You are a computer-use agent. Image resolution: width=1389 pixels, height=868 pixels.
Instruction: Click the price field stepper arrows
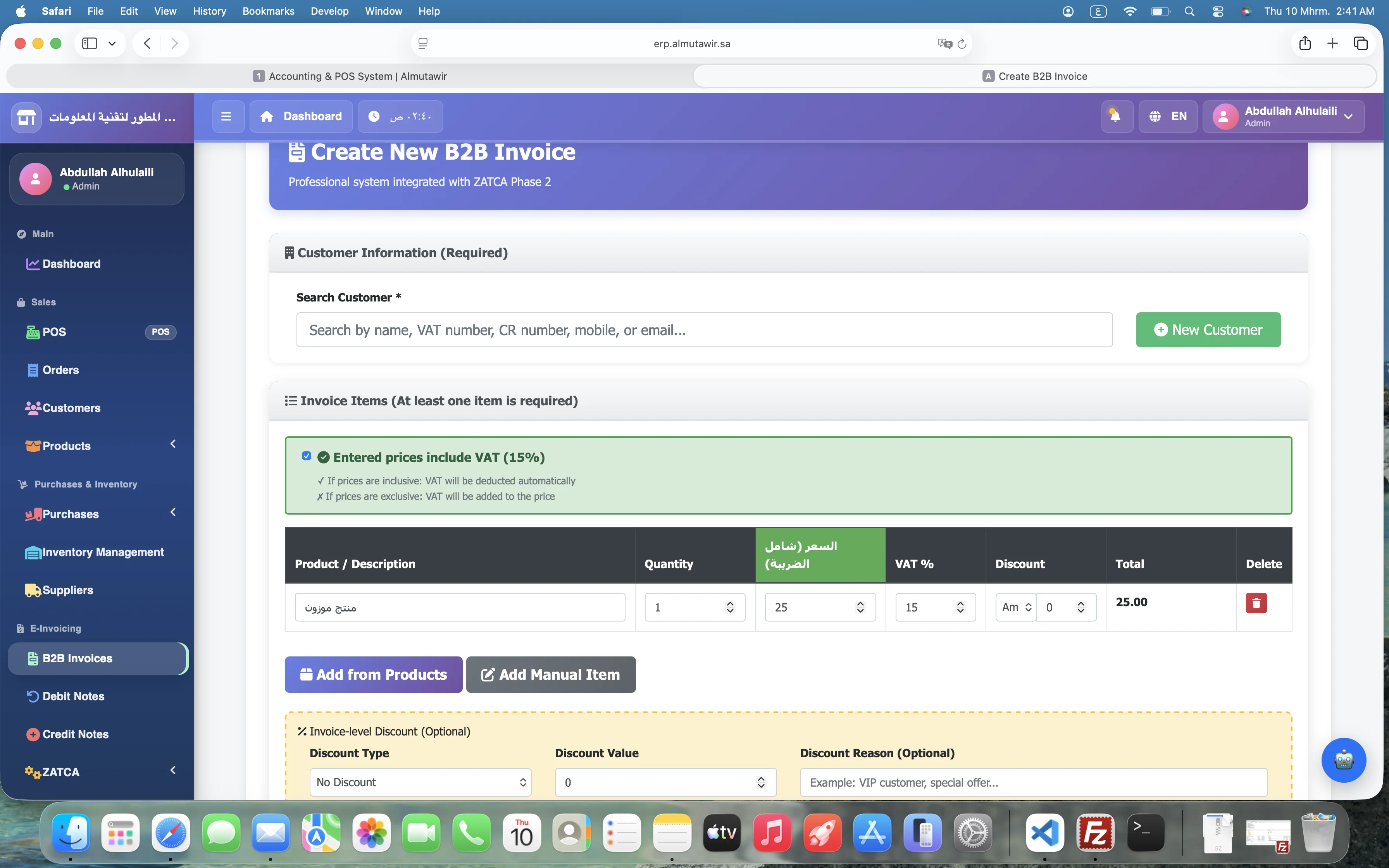point(860,607)
